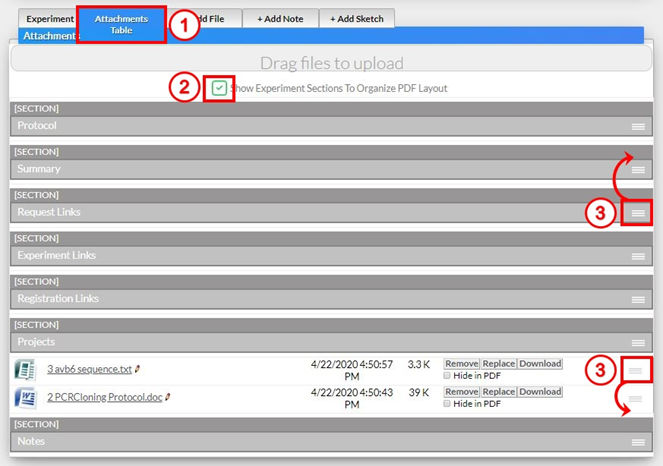Click drag handle on Registration Links section
The width and height of the screenshot is (663, 466).
click(x=637, y=300)
